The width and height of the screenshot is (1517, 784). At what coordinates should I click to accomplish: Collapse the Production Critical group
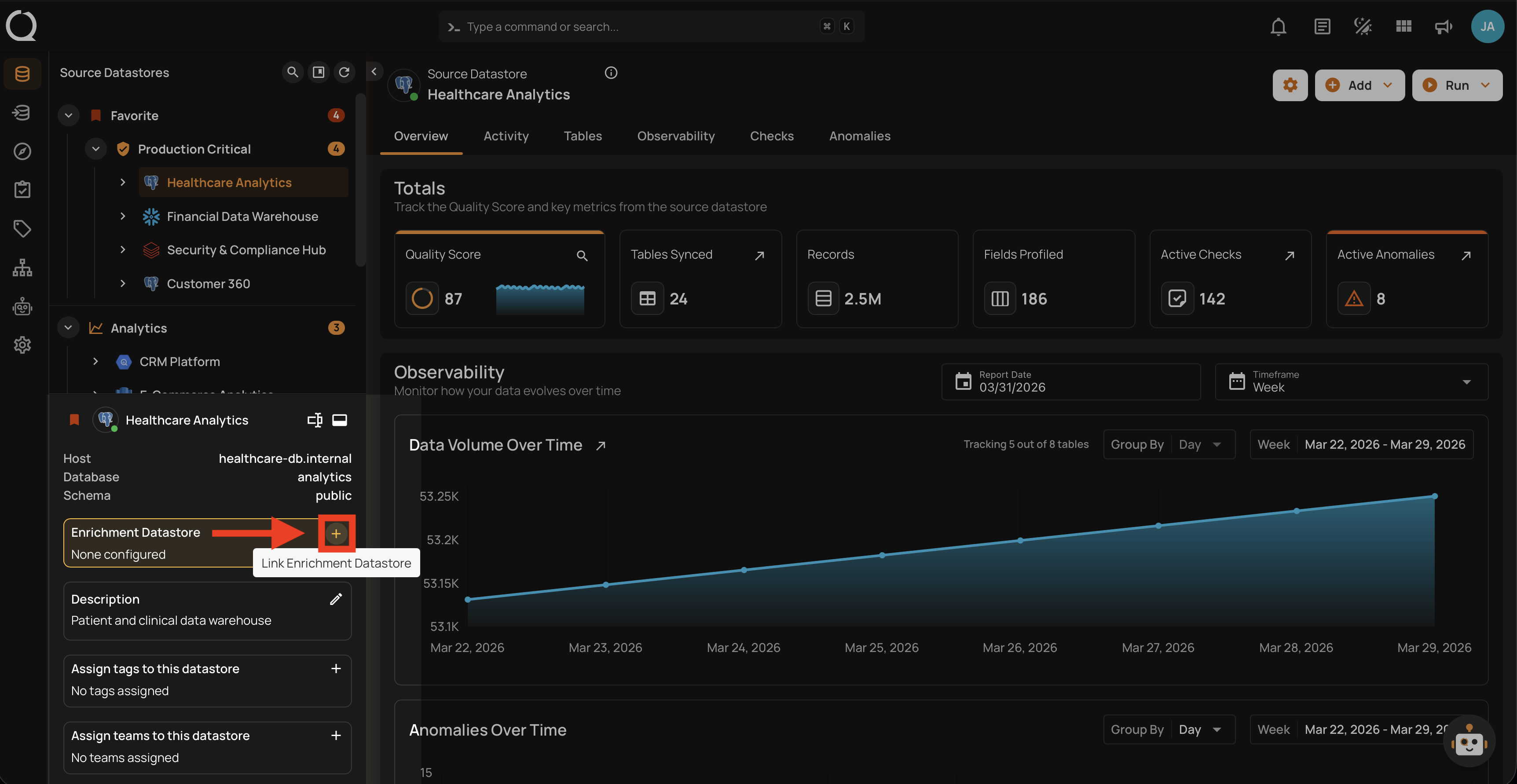tap(95, 149)
